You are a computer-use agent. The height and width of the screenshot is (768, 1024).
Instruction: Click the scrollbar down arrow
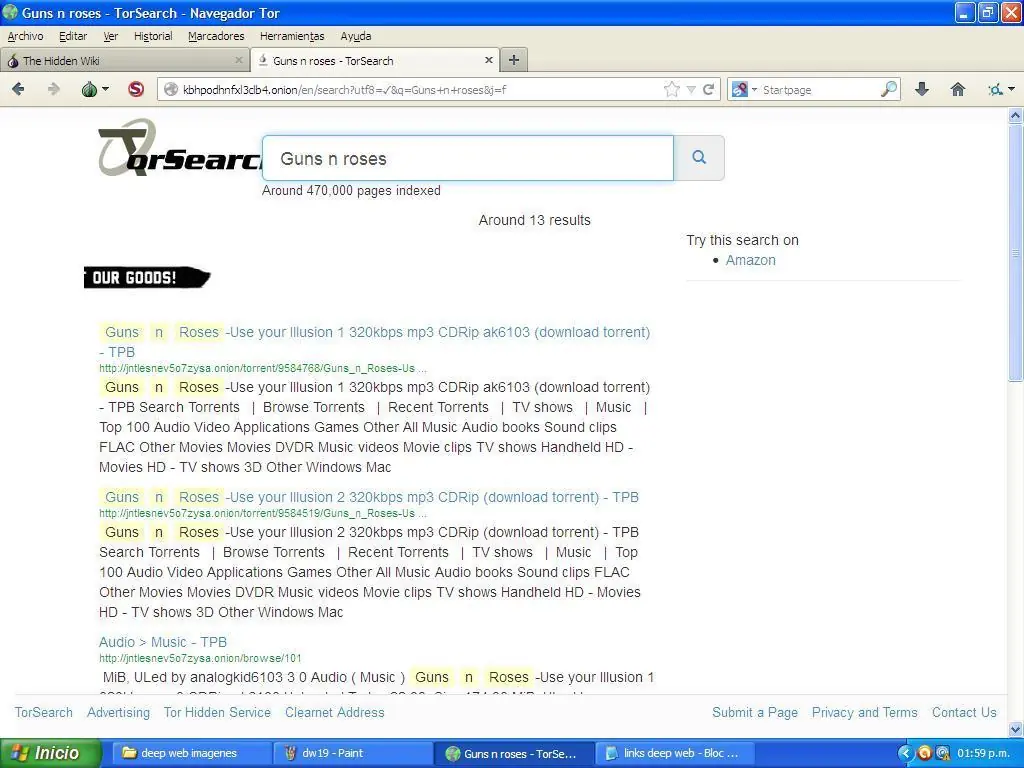1016,729
